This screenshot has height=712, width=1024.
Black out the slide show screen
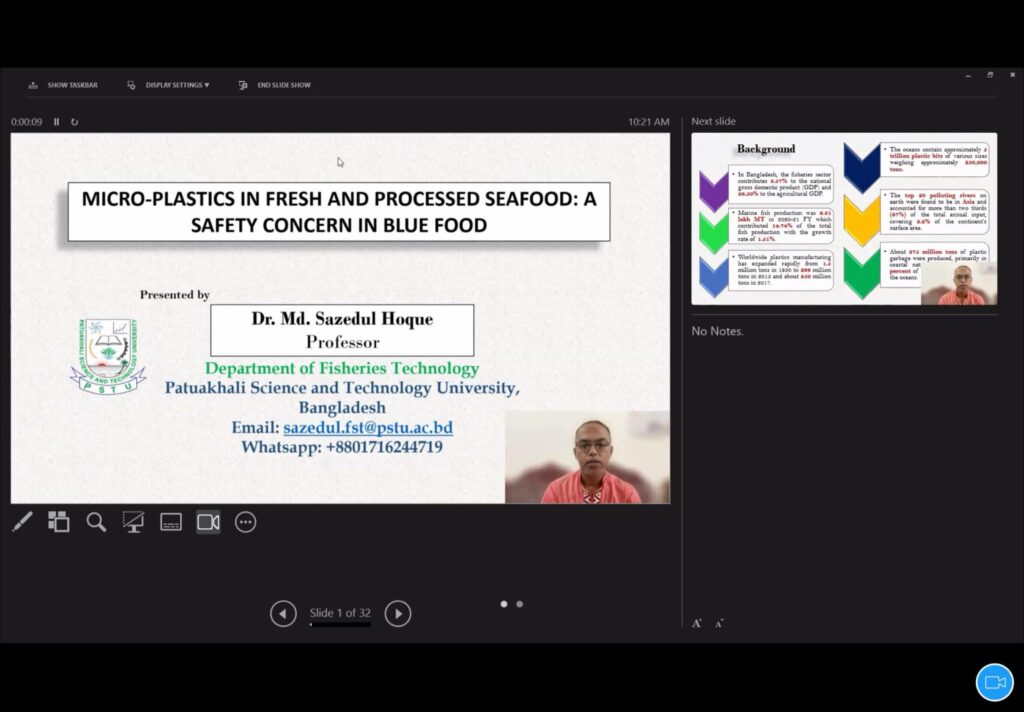(x=133, y=521)
